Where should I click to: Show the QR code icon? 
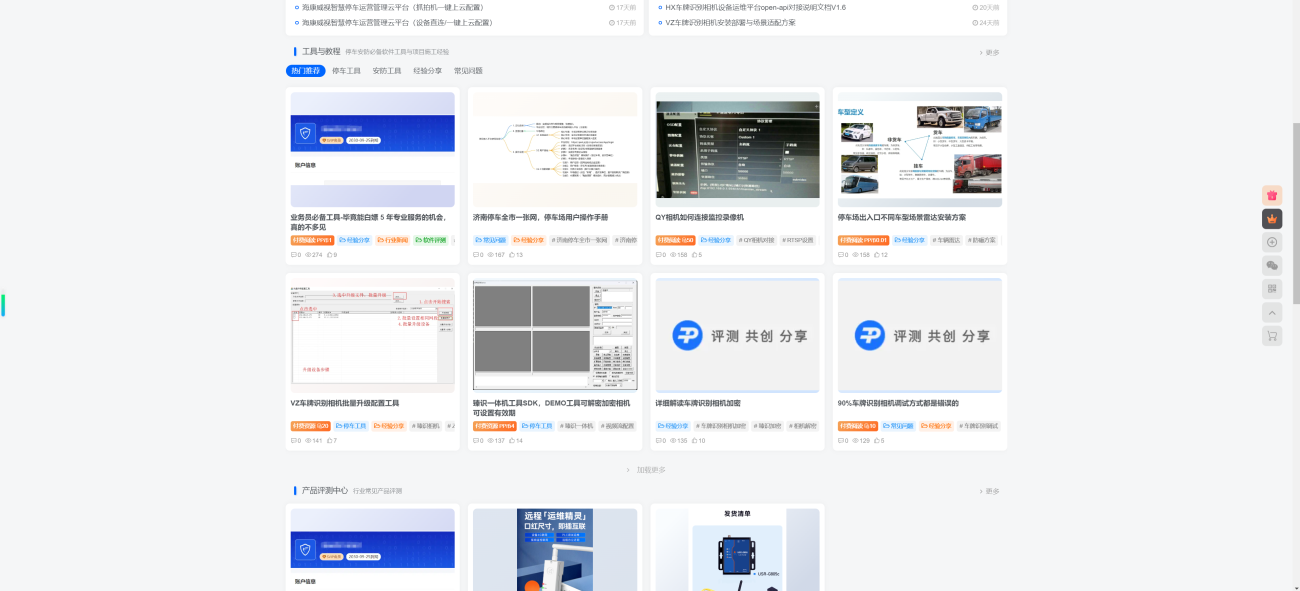[x=1272, y=289]
